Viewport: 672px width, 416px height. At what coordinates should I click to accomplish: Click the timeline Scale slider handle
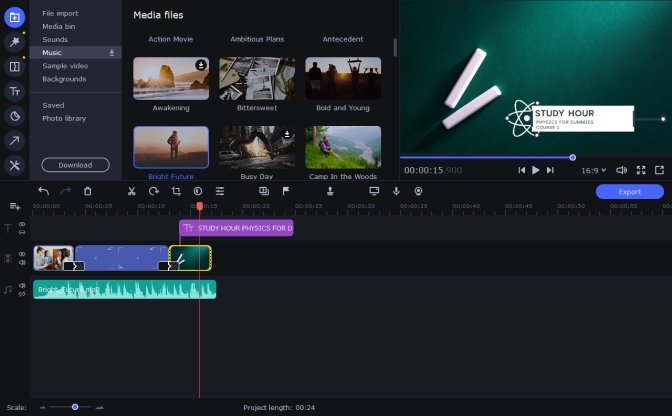pos(75,407)
